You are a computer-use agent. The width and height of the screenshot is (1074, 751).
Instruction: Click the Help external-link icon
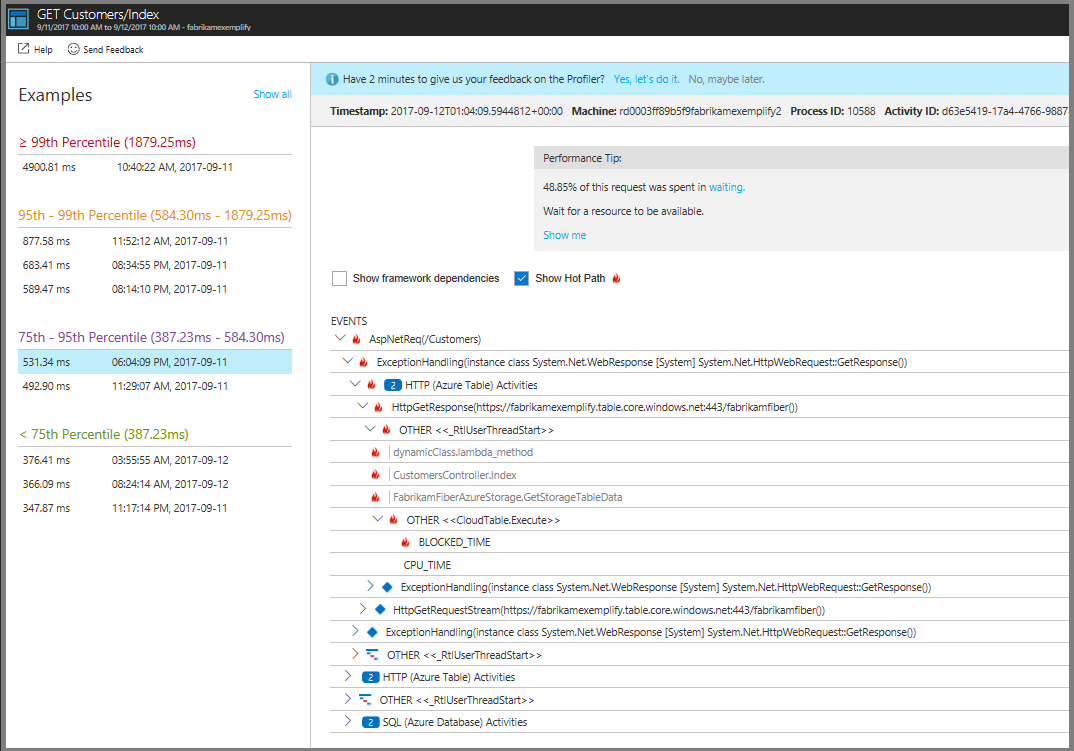(23, 49)
